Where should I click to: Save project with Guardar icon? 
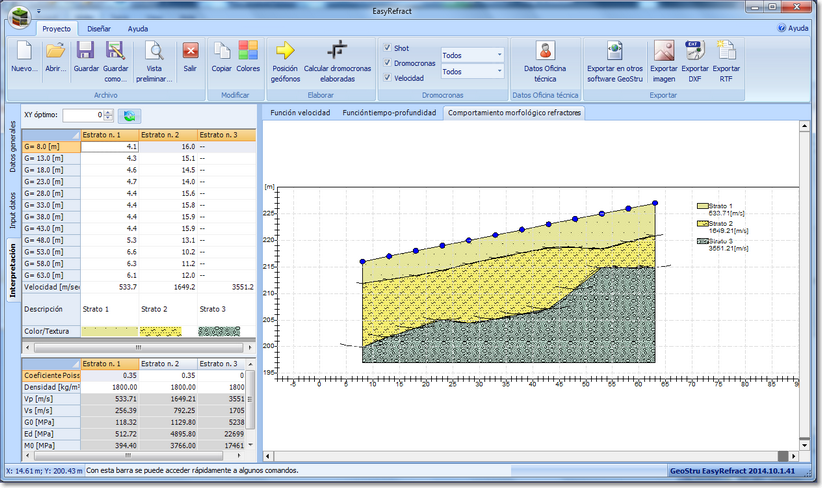click(85, 51)
